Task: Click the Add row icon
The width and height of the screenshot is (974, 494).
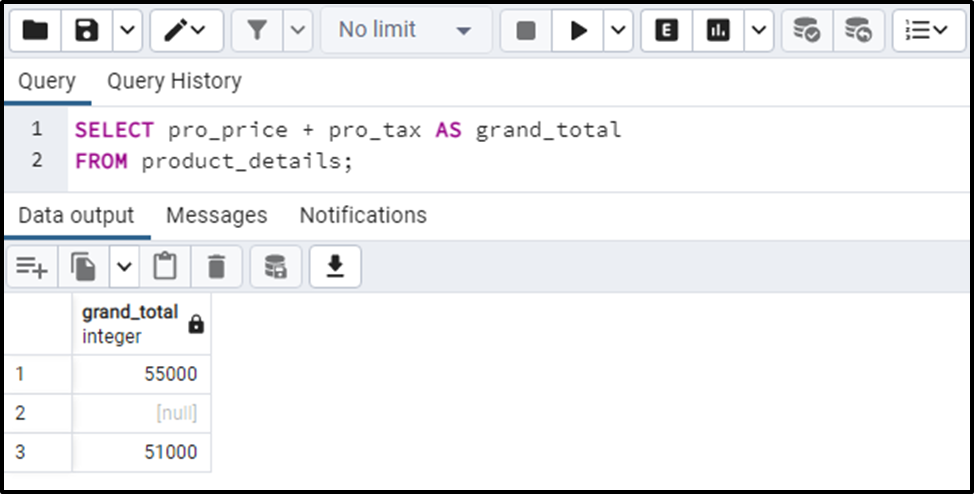Action: 32,267
